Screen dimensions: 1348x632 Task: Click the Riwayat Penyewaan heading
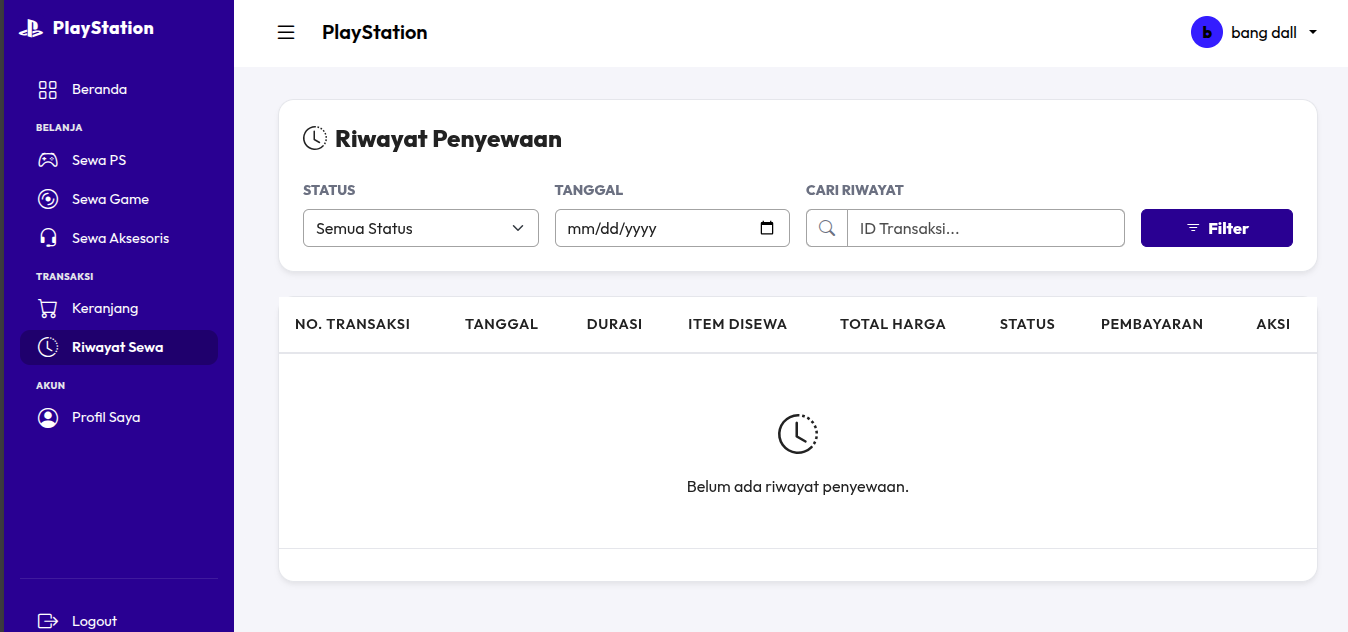[448, 139]
